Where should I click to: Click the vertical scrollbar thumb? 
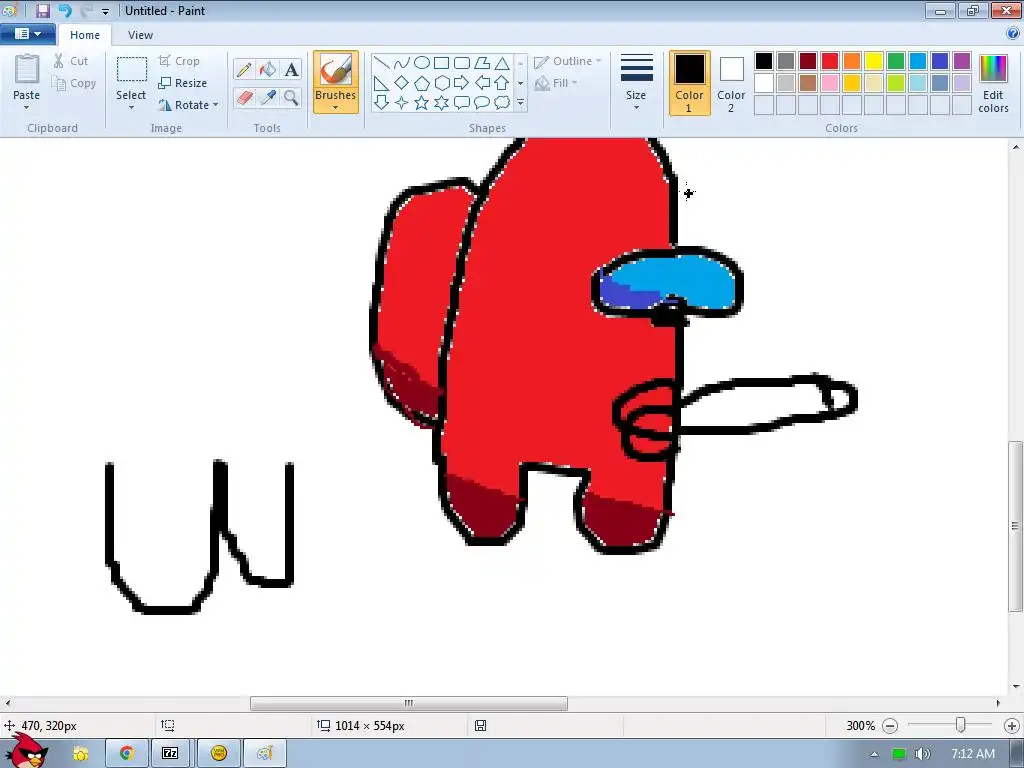[1016, 526]
